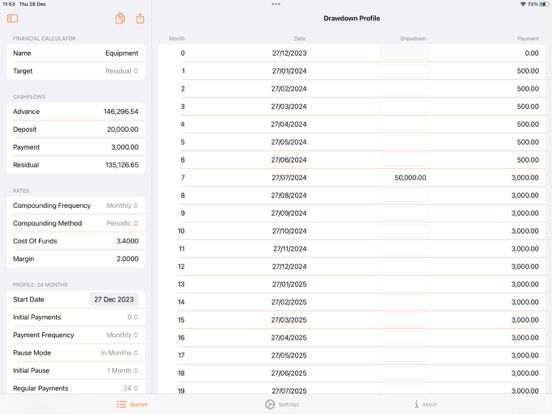Image resolution: width=552 pixels, height=414 pixels.
Task: Open the Compounding Method dropdown
Action: click(x=122, y=223)
